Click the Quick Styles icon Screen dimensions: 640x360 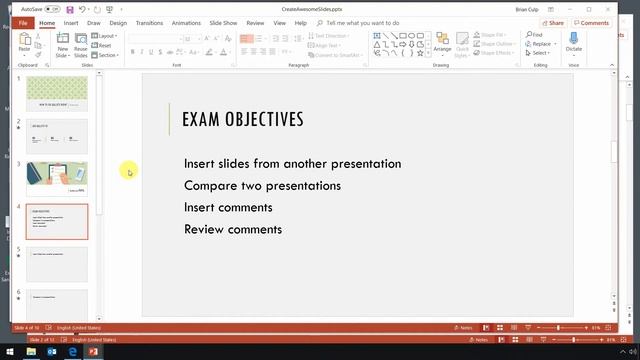[x=462, y=45]
